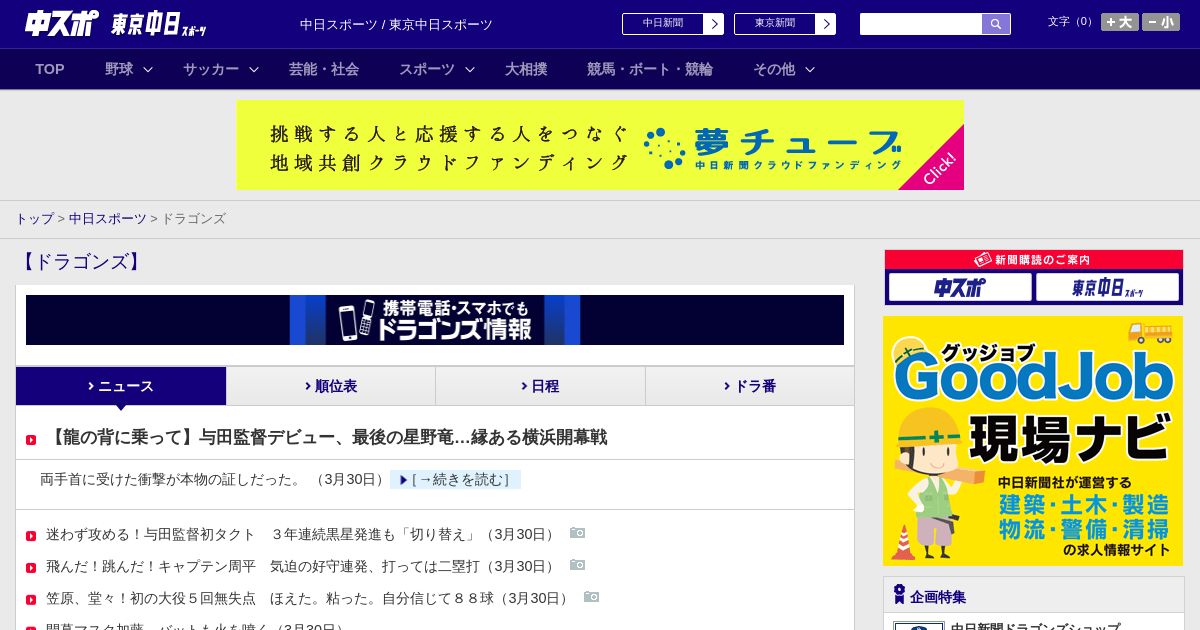Image resolution: width=1200 pixels, height=630 pixels.
Task: Click the 東京新聞 header button
Action: point(775,24)
